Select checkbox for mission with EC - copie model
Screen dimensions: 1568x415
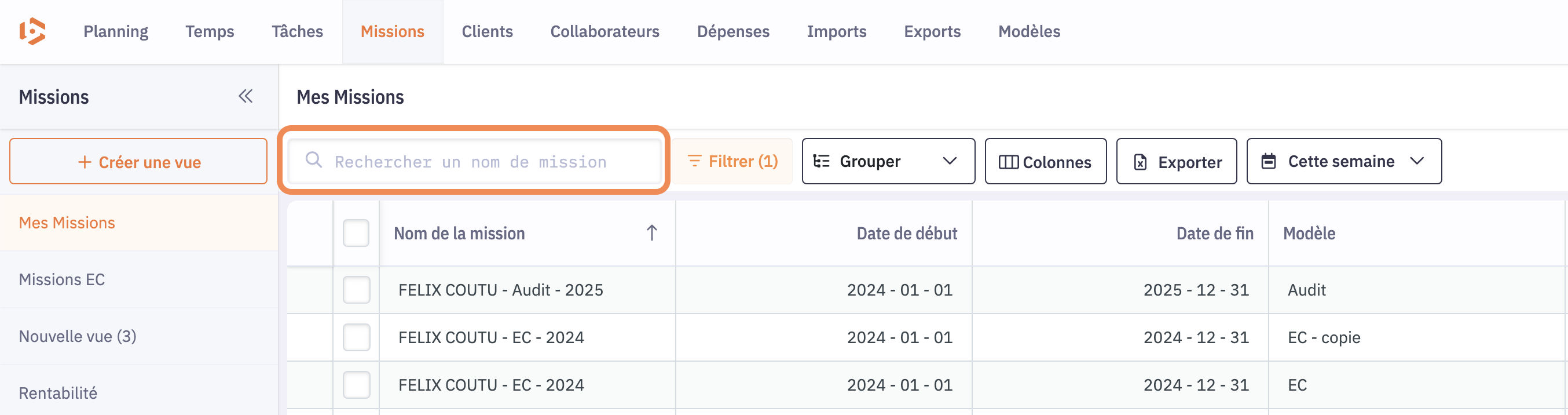pyautogui.click(x=356, y=337)
